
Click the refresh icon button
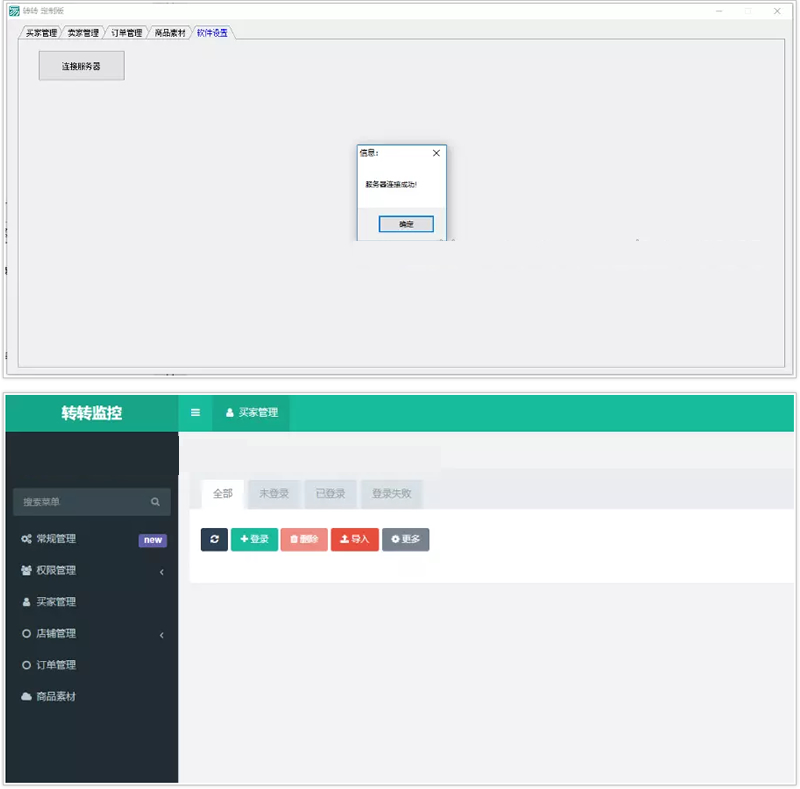click(x=214, y=539)
